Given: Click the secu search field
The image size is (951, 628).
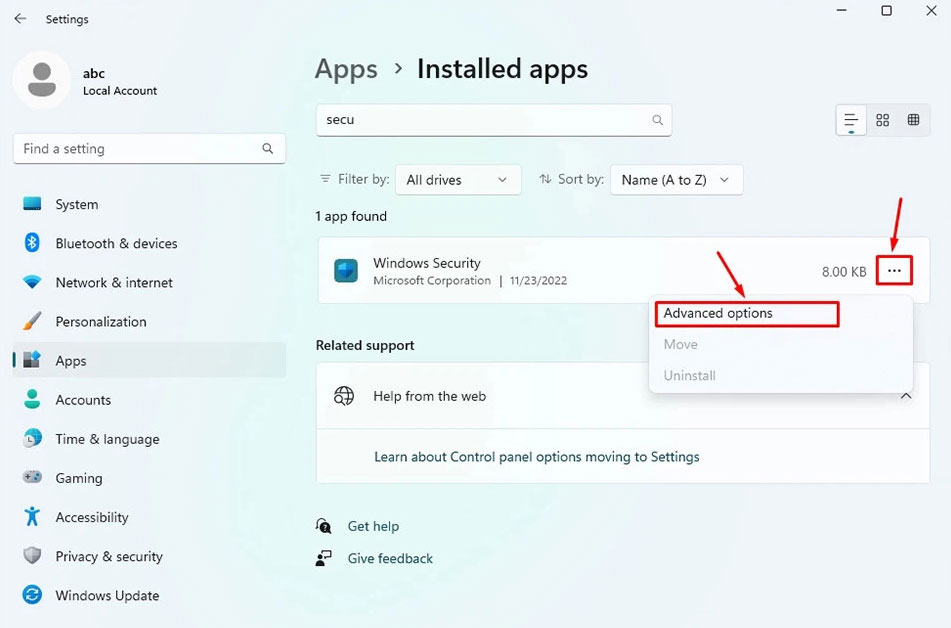Looking at the screenshot, I should point(490,119).
